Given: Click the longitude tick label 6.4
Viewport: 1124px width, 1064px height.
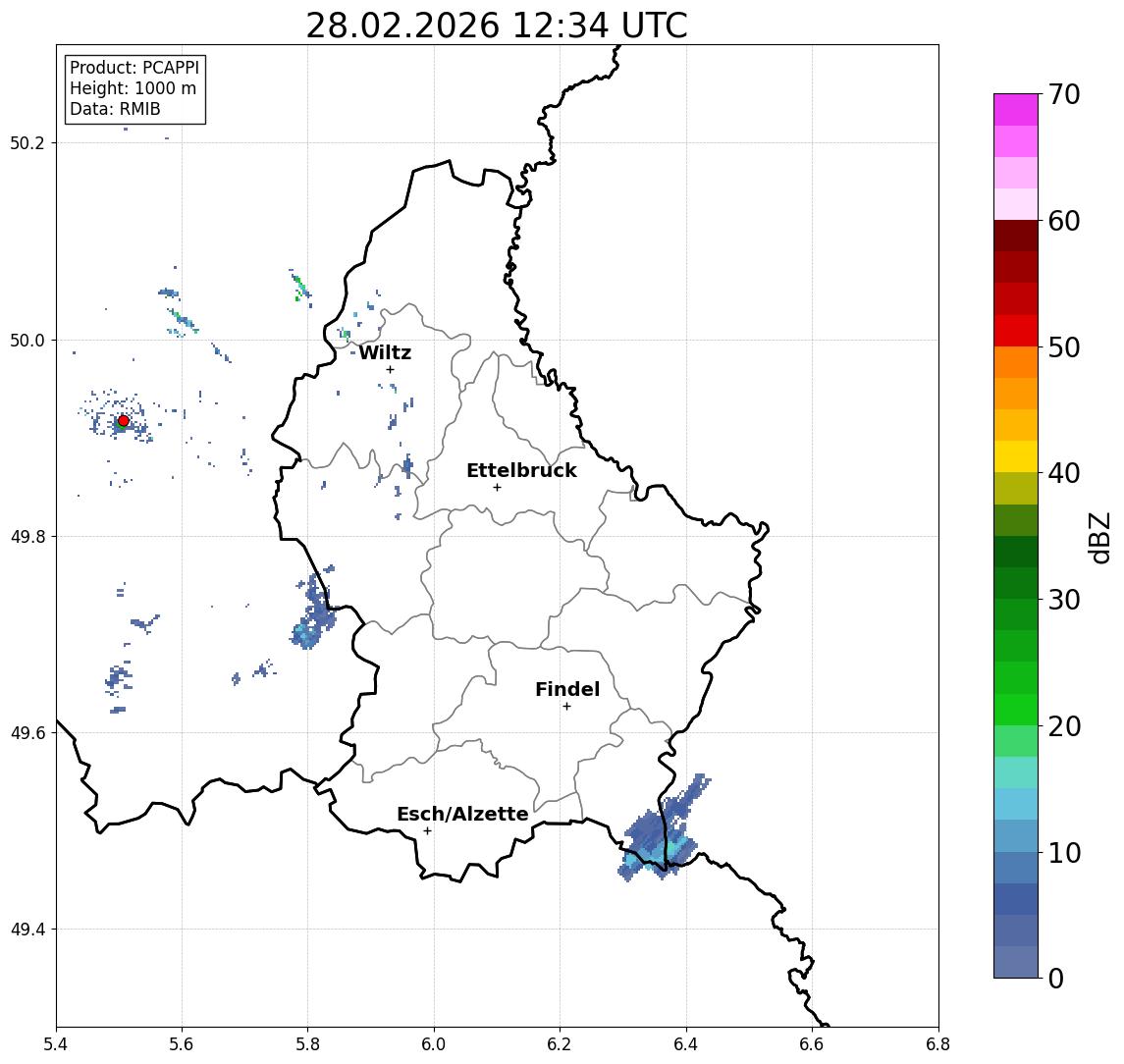Looking at the screenshot, I should (x=686, y=1044).
